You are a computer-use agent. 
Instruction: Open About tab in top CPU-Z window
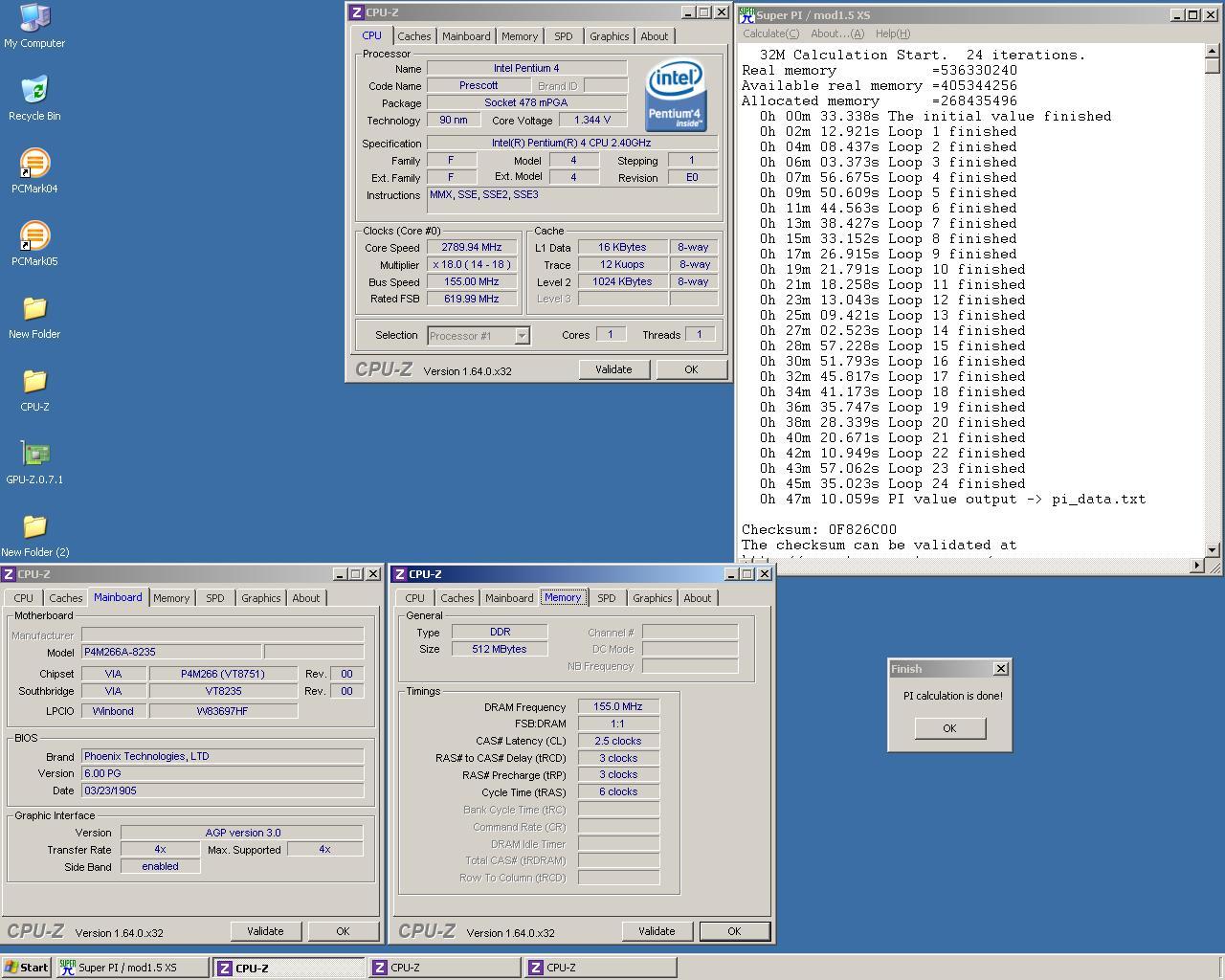point(655,36)
